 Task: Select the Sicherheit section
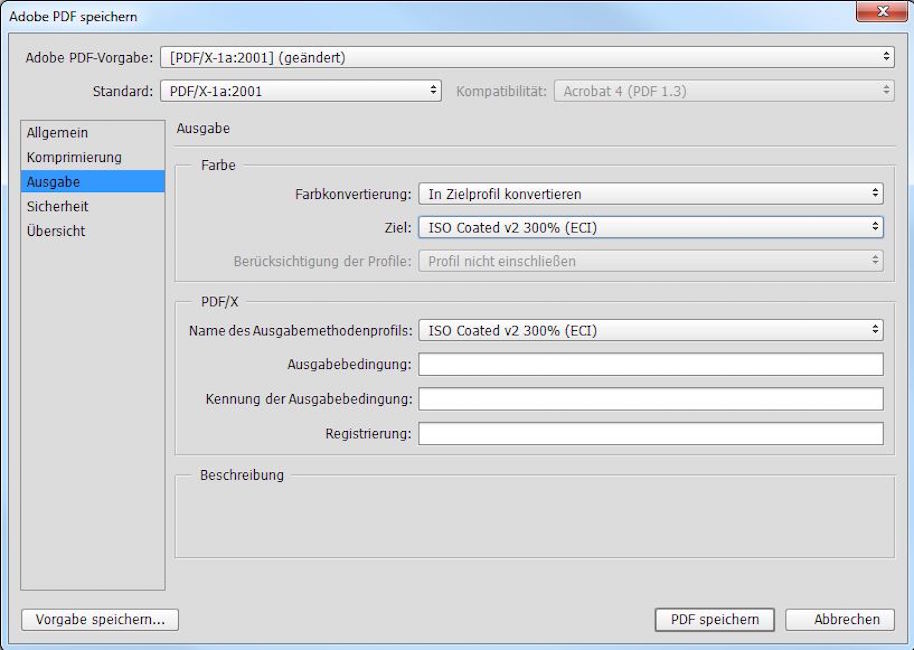[93, 206]
